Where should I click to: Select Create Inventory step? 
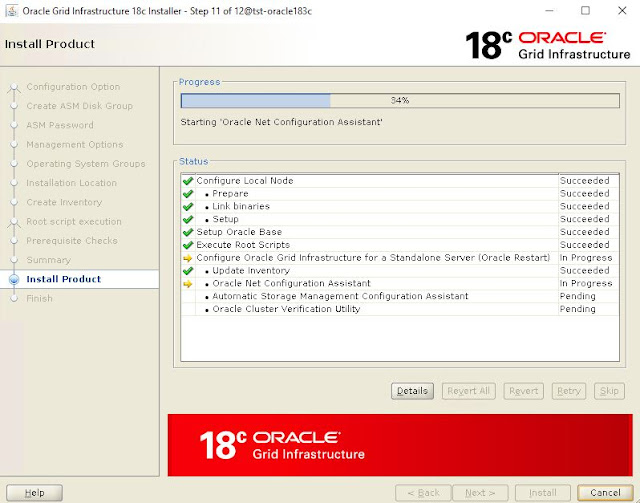pyautogui.click(x=64, y=203)
